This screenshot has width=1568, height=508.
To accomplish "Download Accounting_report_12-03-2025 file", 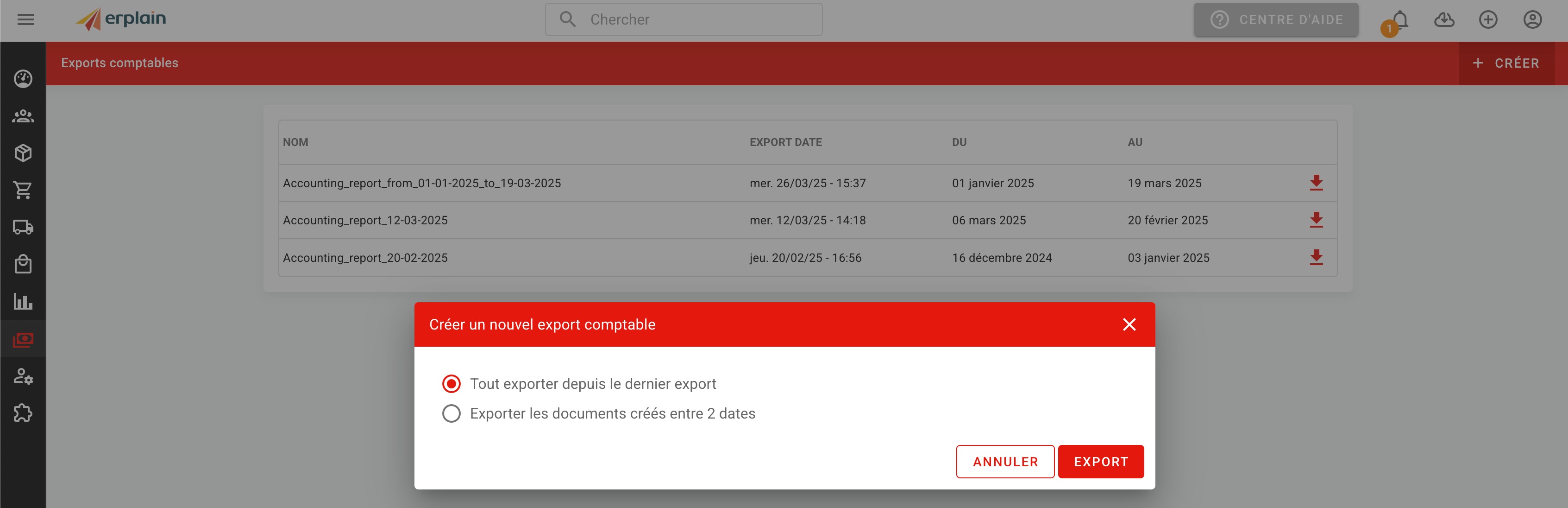I will tap(1316, 220).
